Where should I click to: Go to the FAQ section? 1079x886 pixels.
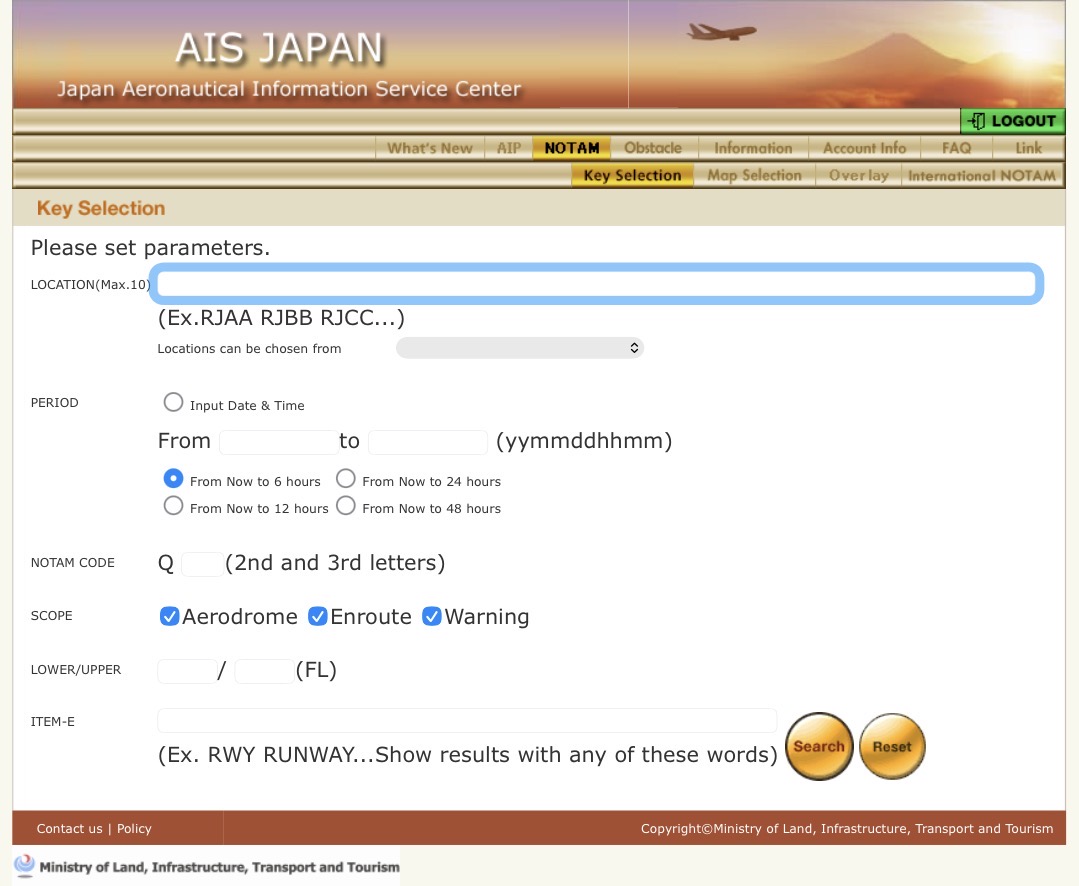pos(956,147)
